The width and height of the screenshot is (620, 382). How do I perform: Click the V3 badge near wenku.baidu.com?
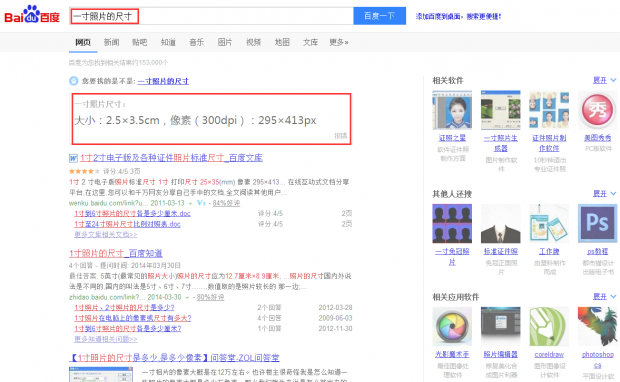[201, 203]
